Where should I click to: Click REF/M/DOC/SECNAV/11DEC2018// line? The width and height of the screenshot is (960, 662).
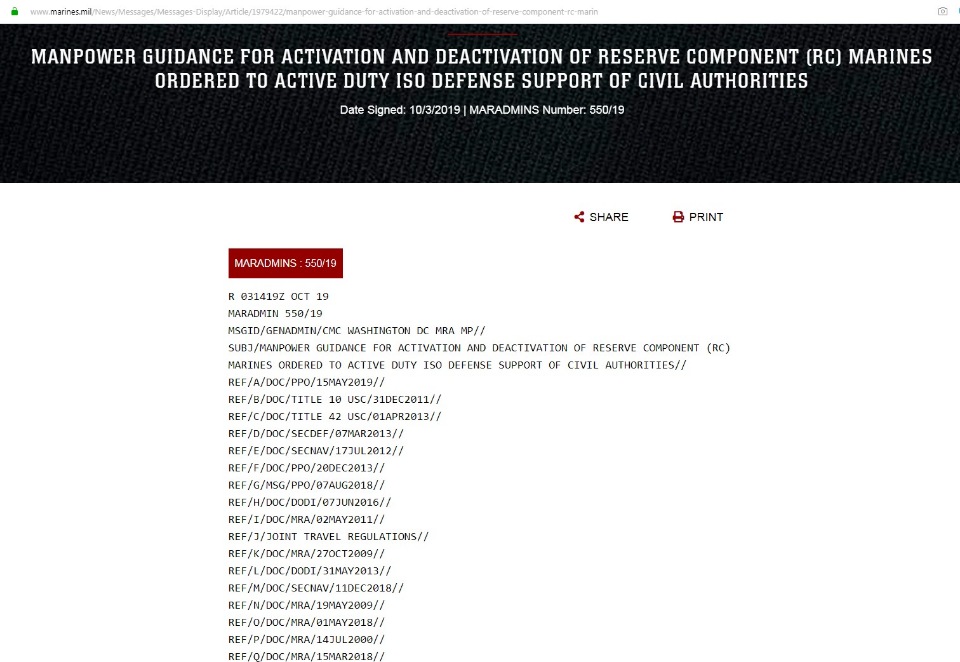(x=316, y=588)
